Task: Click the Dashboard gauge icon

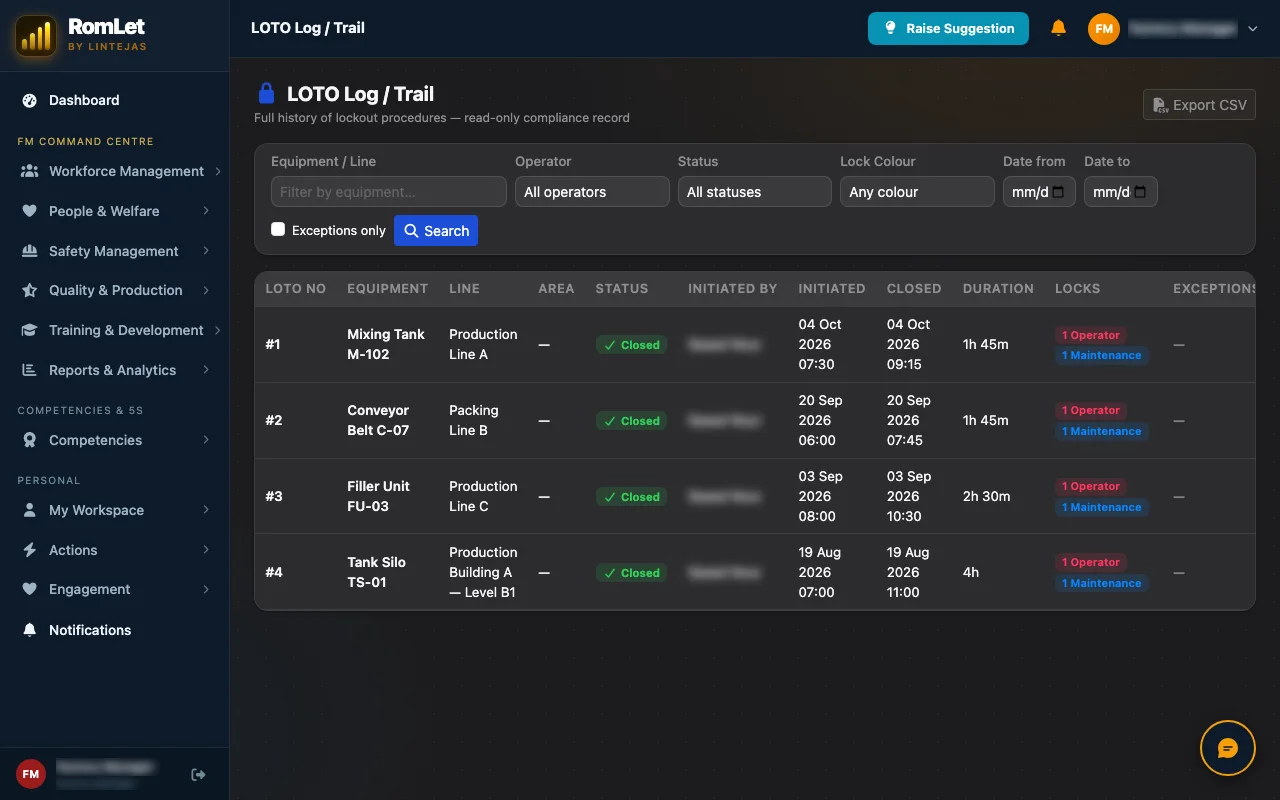Action: click(29, 100)
